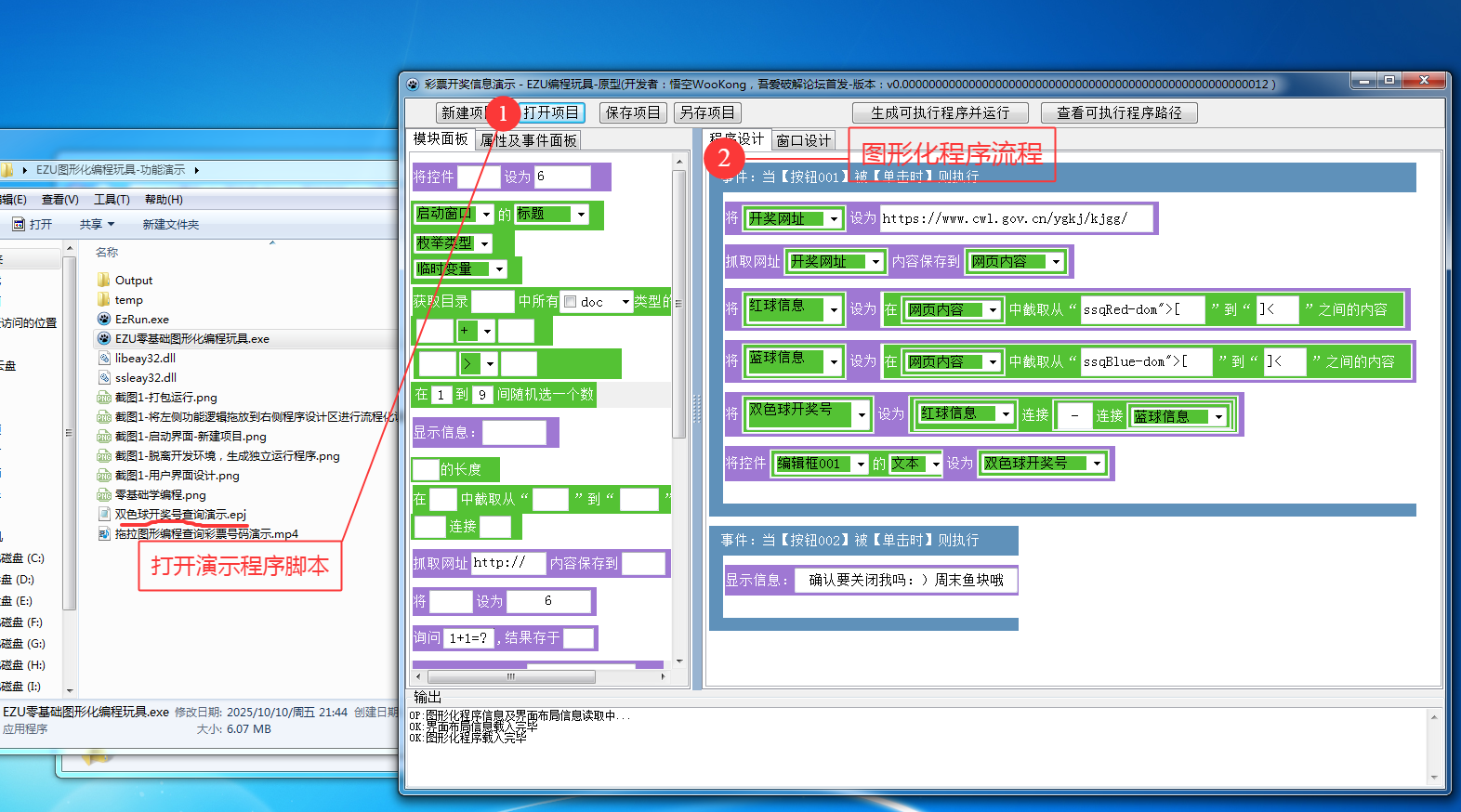Click the 另存项目 button

pos(707,112)
